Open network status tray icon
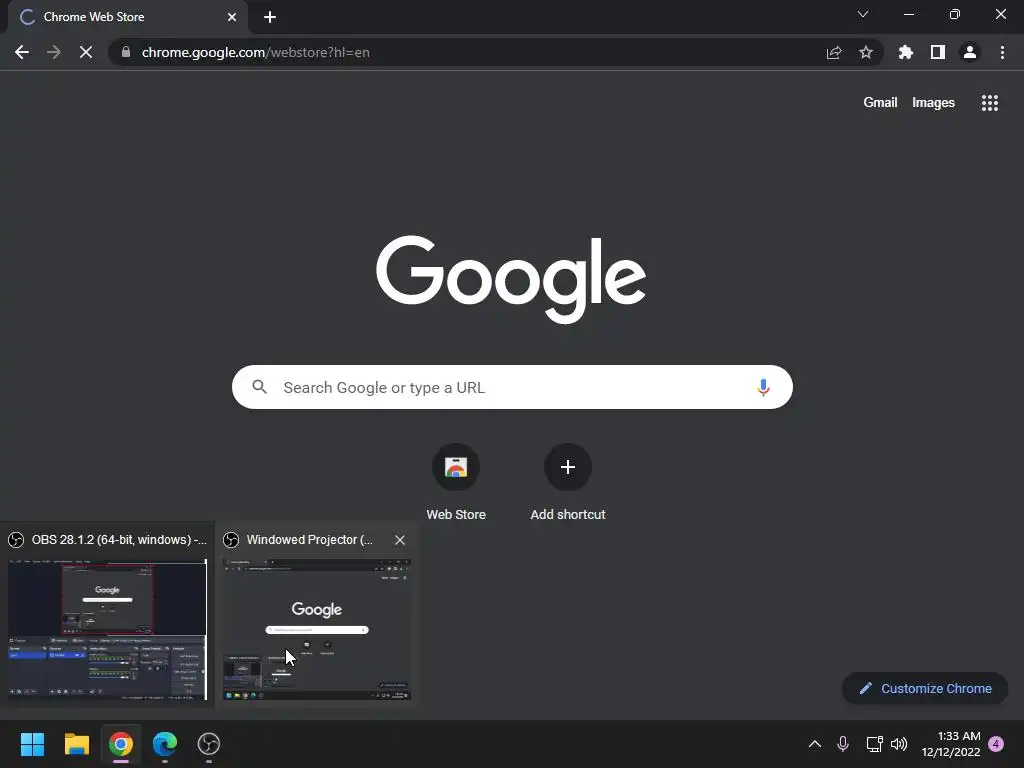Screen dimensions: 1024x768 [874, 744]
